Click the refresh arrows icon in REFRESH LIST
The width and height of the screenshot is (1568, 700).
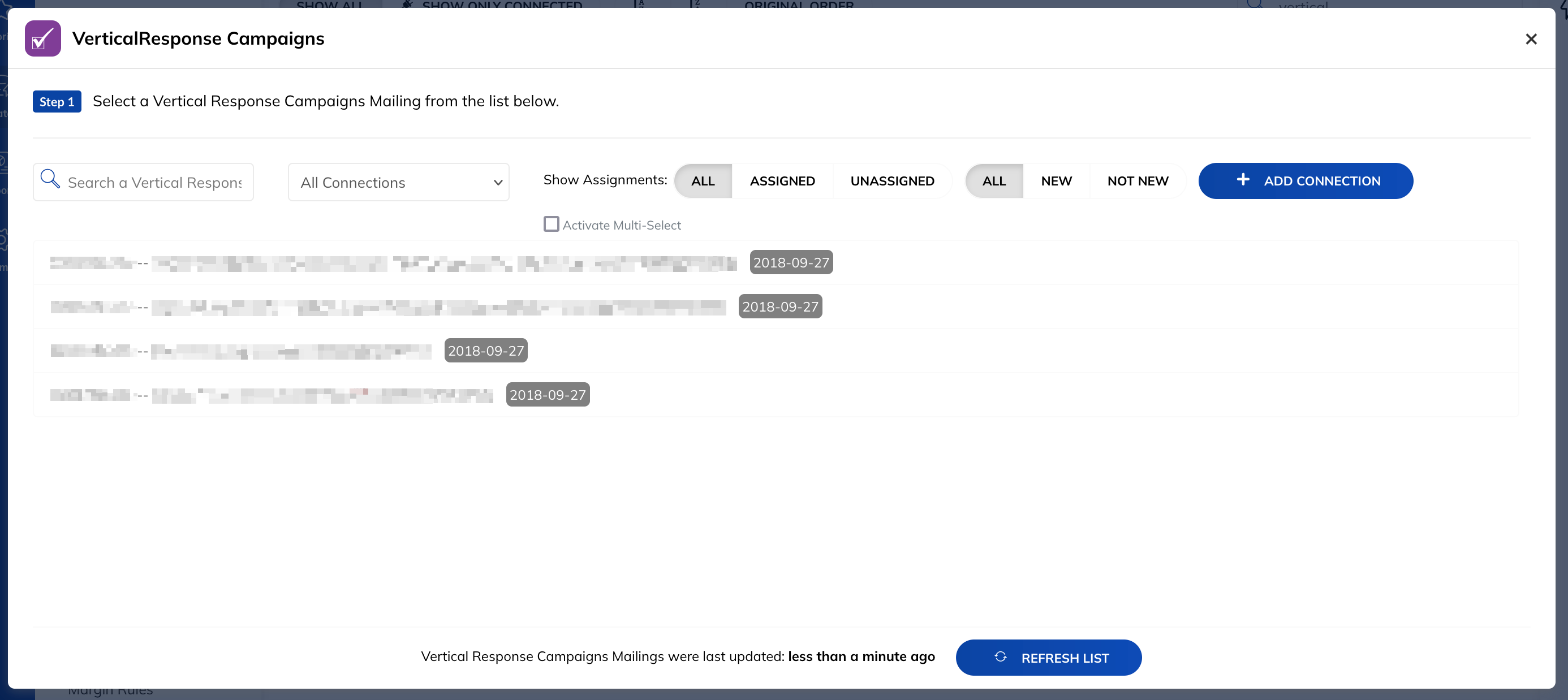coord(1000,657)
